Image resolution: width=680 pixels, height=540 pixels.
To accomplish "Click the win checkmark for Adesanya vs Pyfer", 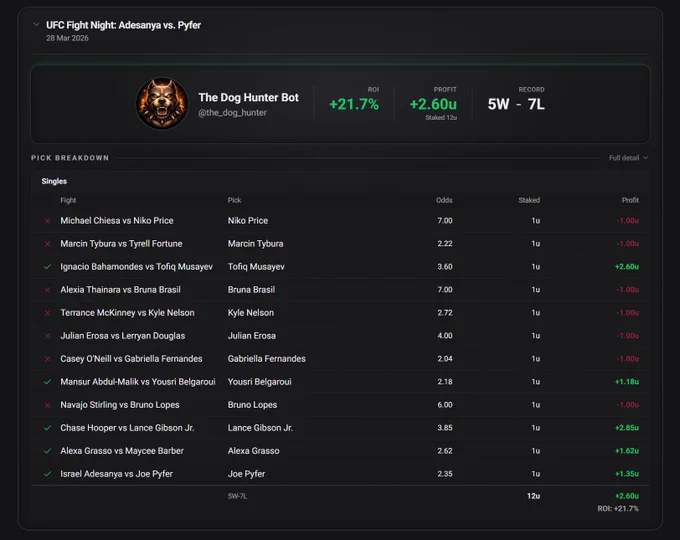I will 48,474.
